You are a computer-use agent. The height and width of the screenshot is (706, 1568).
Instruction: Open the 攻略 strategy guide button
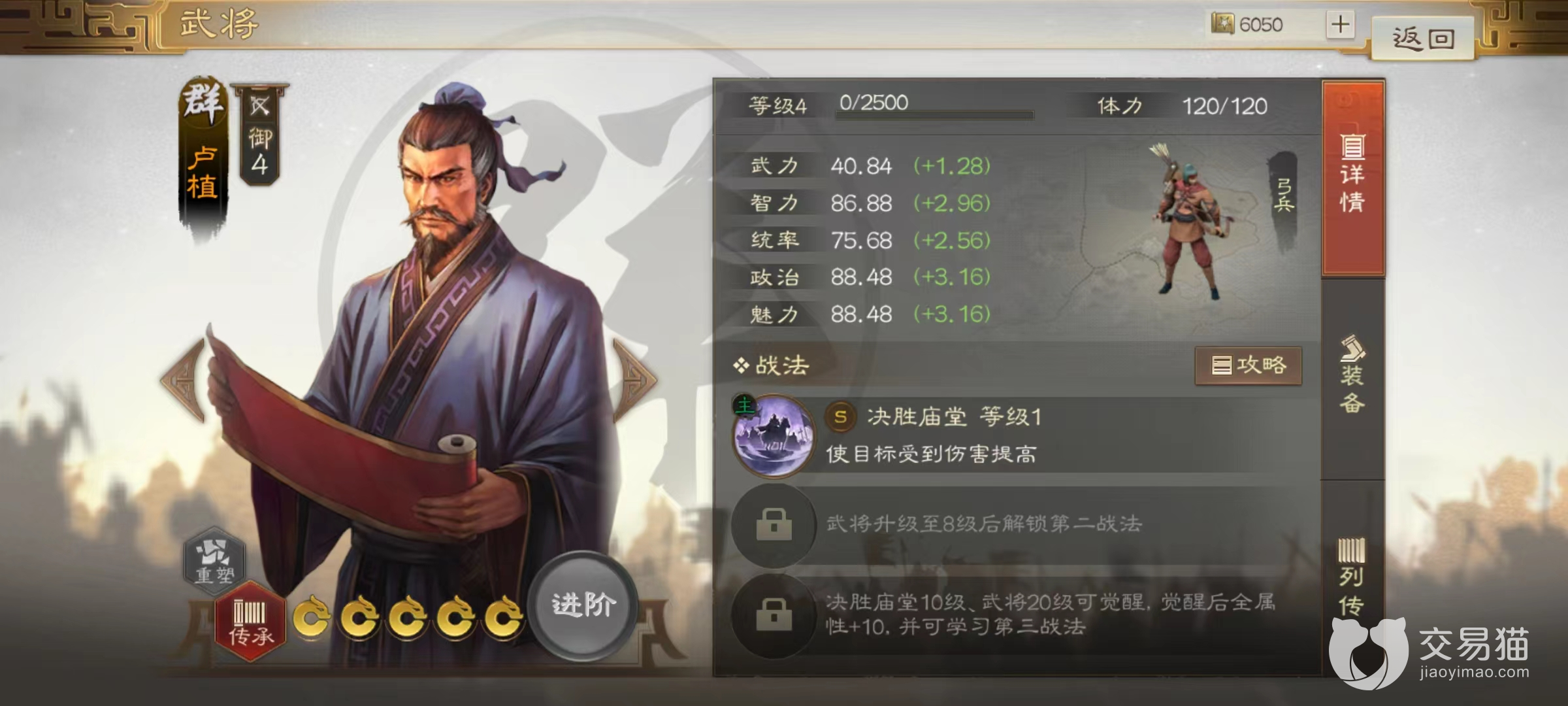(x=1249, y=365)
